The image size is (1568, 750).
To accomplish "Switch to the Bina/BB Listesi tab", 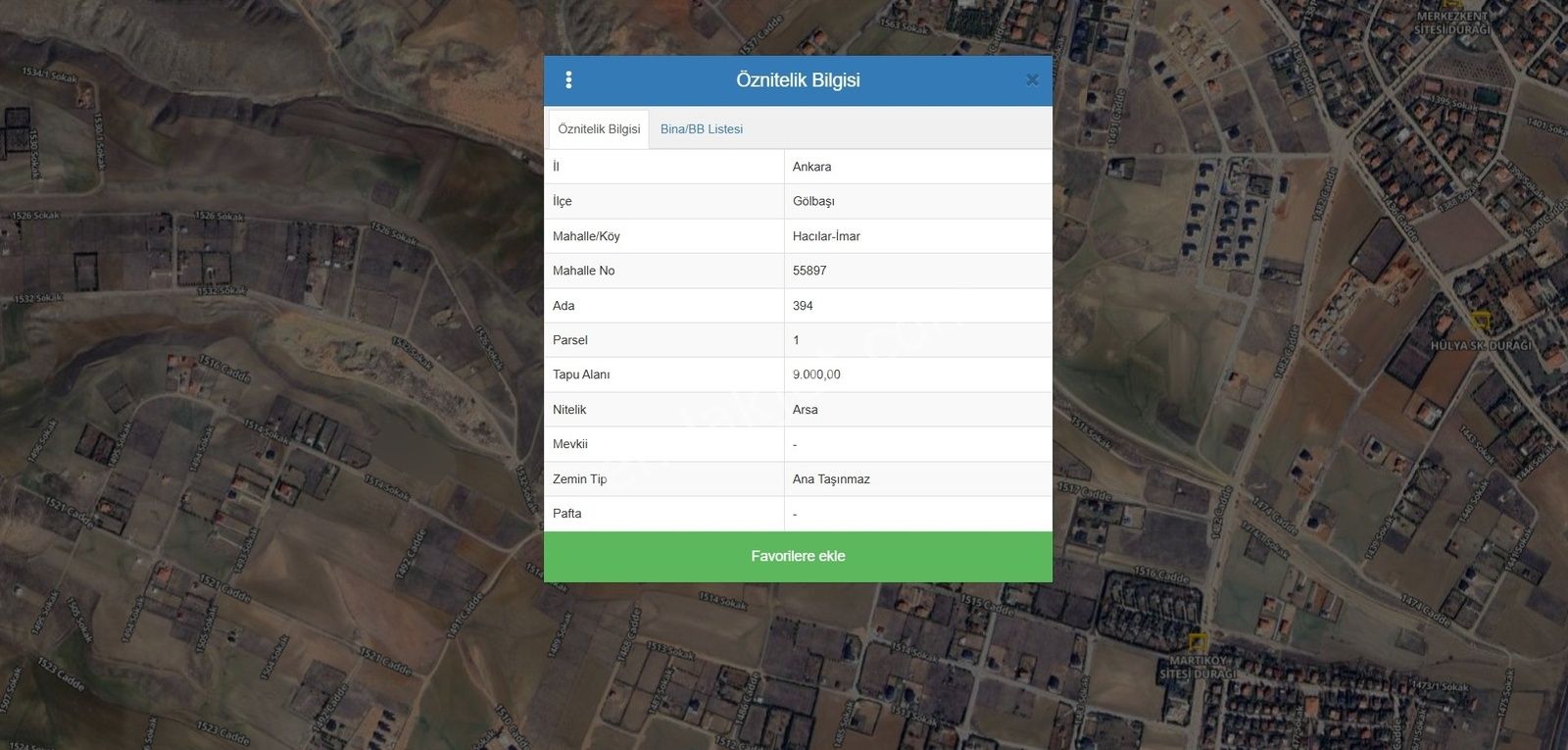I will [701, 129].
